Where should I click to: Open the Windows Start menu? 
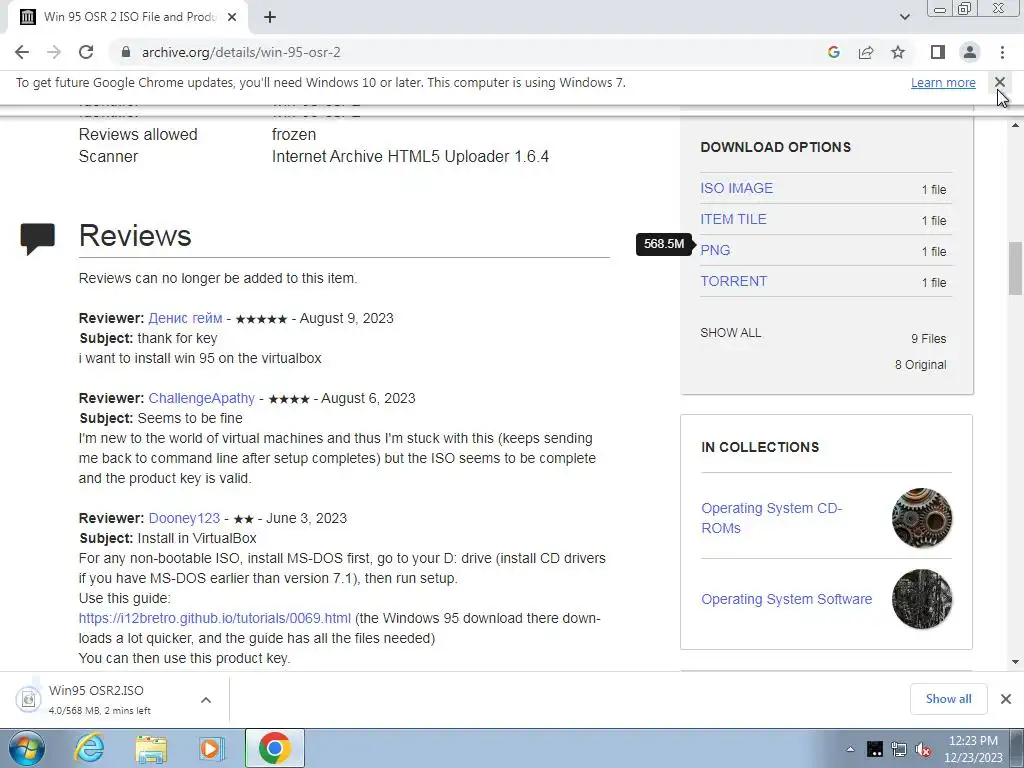tap(27, 748)
